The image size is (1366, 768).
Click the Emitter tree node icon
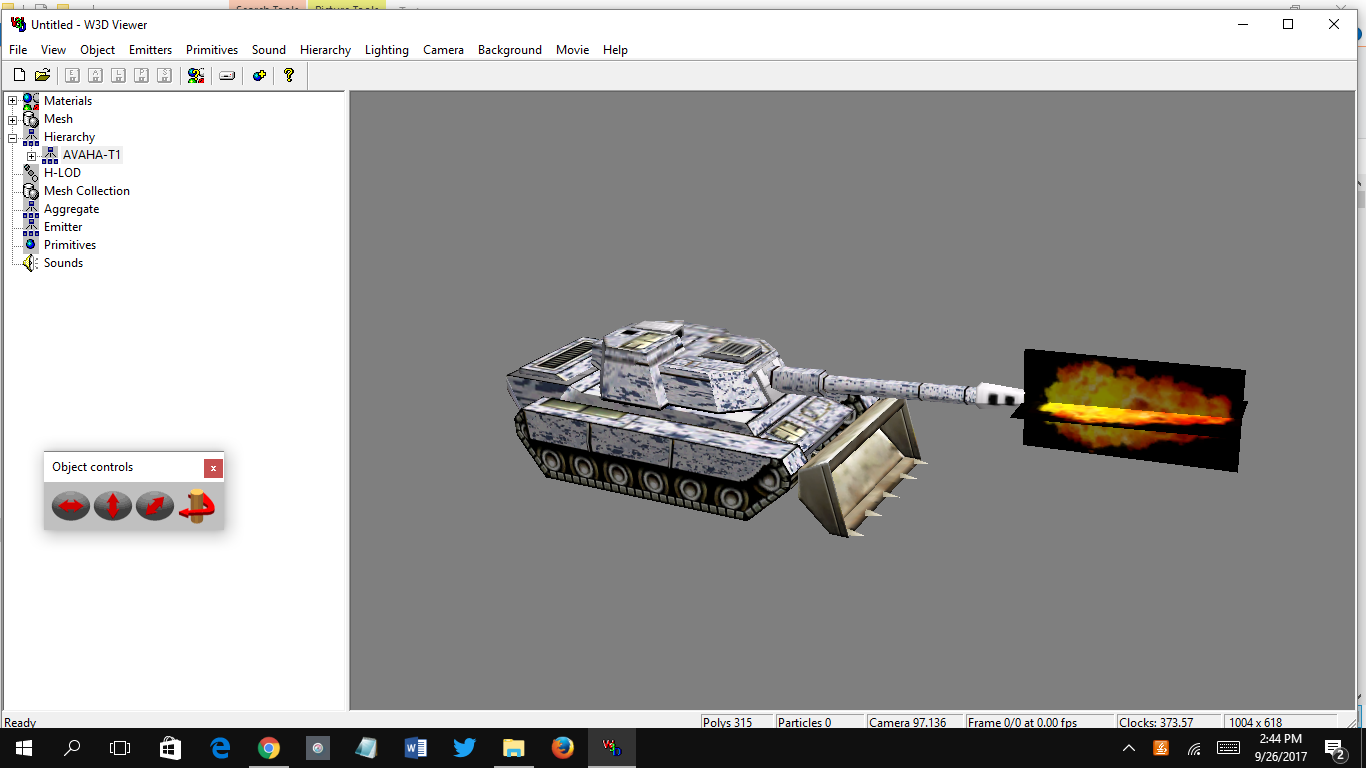(x=31, y=227)
